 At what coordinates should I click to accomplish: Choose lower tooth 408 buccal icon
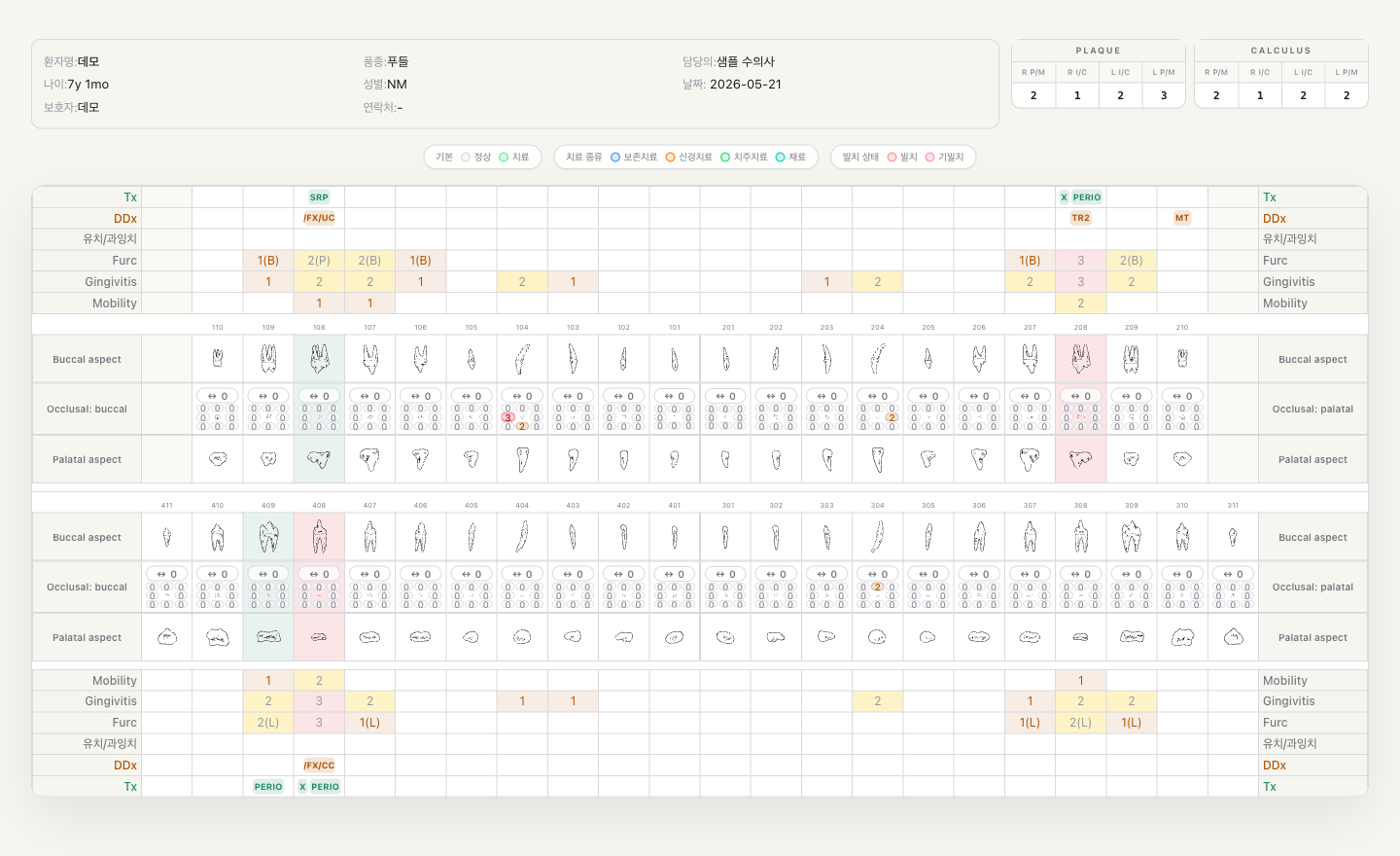[319, 537]
